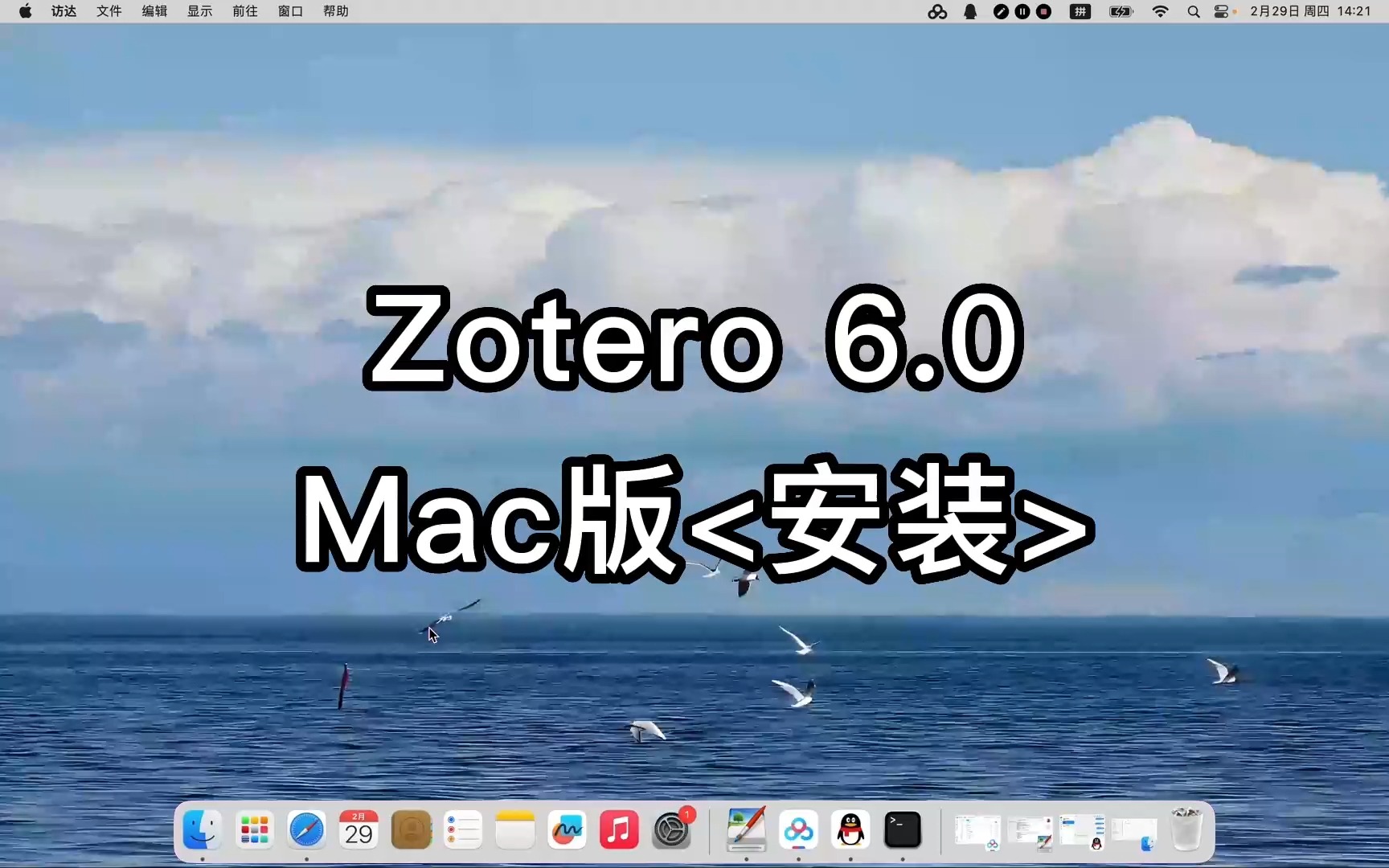1389x868 pixels.
Task: Open QQ penguin app in Dock
Action: [x=850, y=830]
